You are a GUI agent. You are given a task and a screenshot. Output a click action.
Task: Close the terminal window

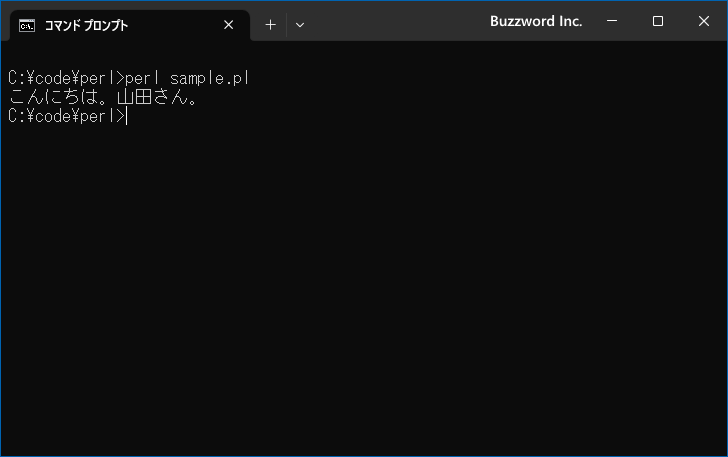coord(703,21)
